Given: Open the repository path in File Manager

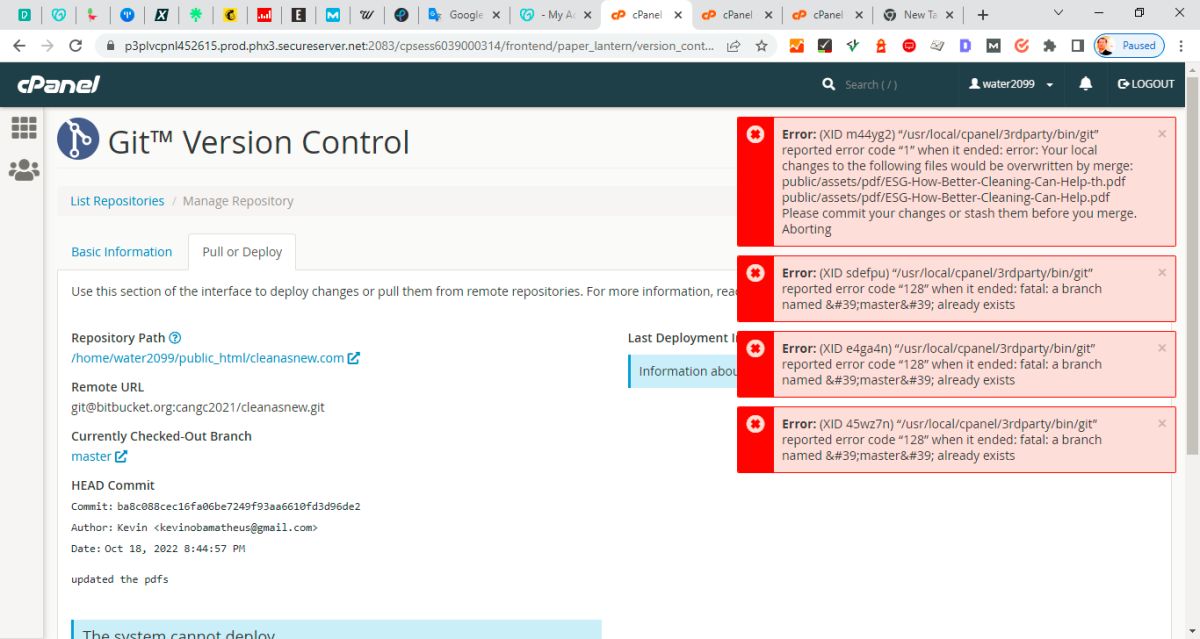Looking at the screenshot, I should click(215, 357).
